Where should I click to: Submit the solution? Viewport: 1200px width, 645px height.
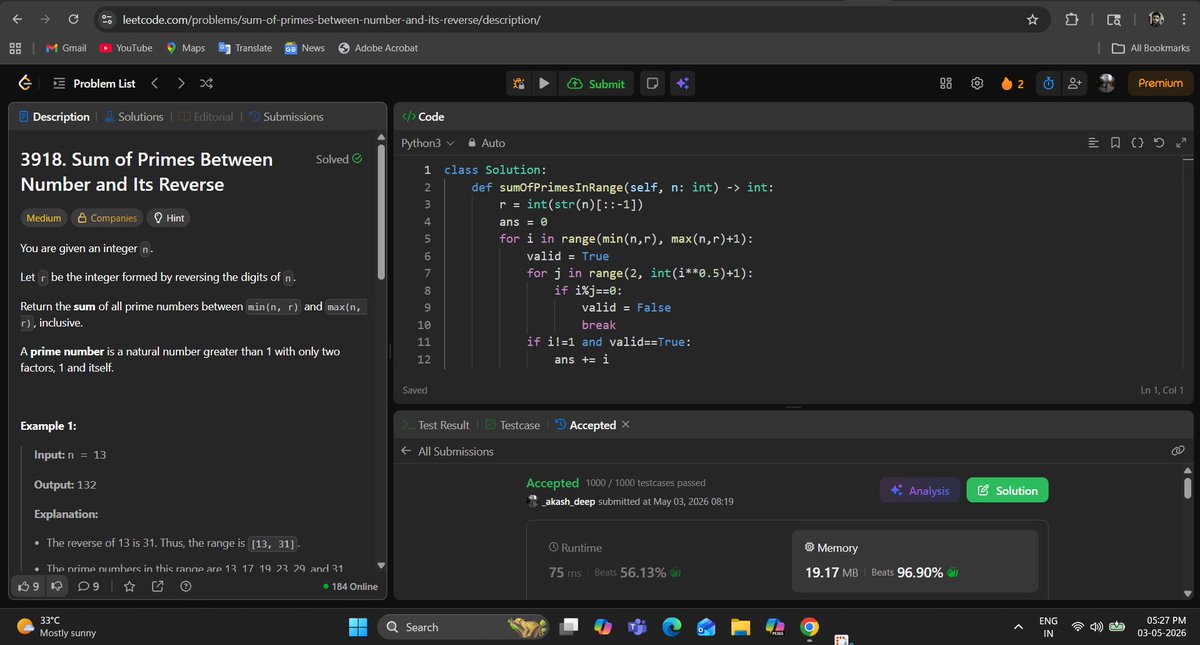(596, 84)
